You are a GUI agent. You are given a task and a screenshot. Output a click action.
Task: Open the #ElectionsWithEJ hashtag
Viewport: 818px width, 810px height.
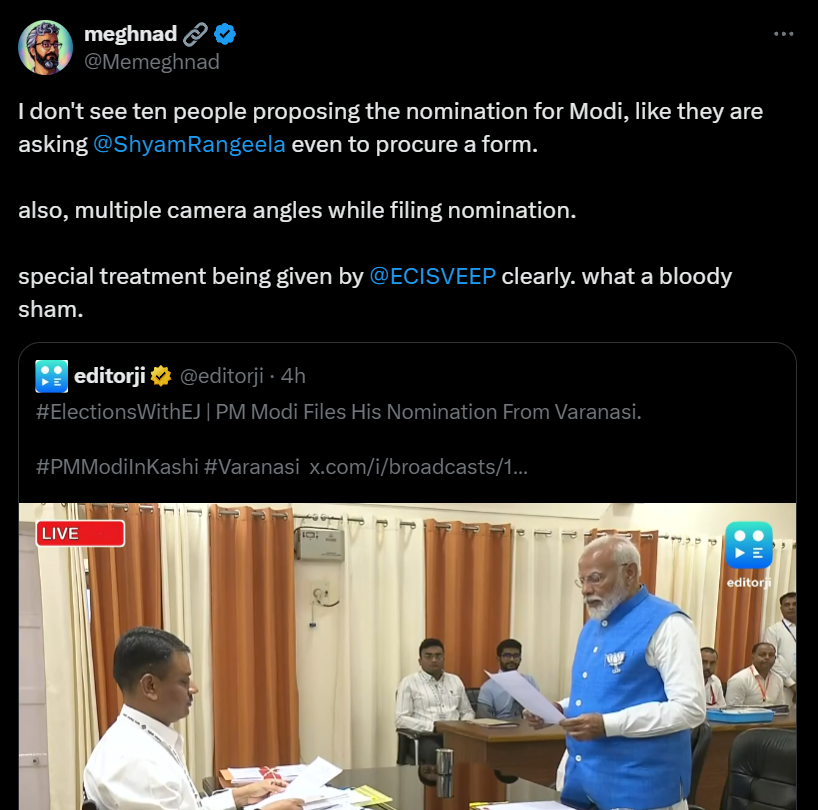point(118,412)
